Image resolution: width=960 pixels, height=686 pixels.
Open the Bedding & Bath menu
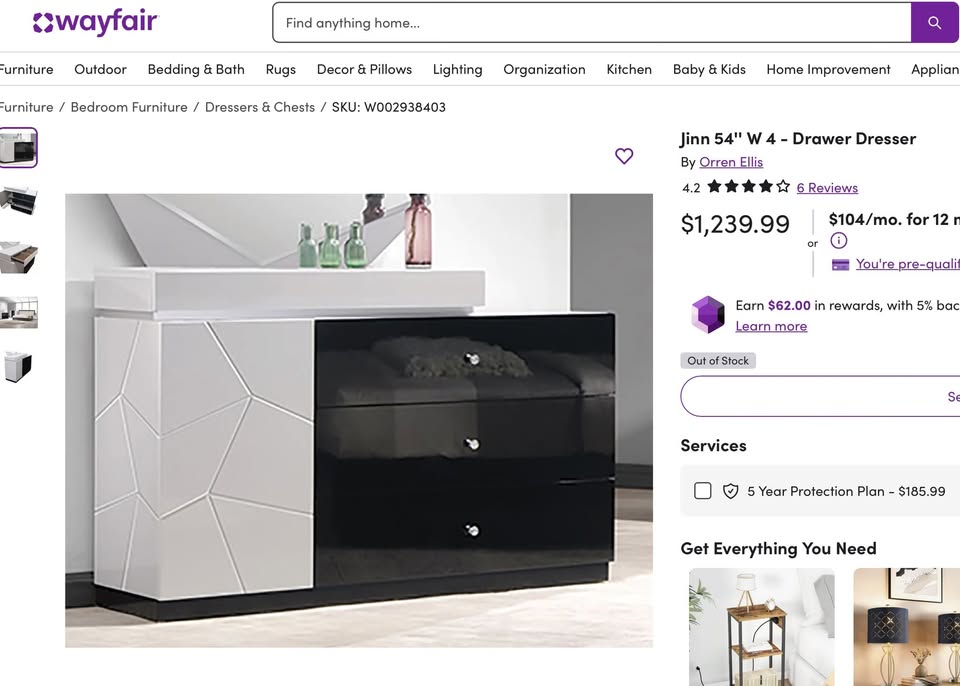click(196, 69)
